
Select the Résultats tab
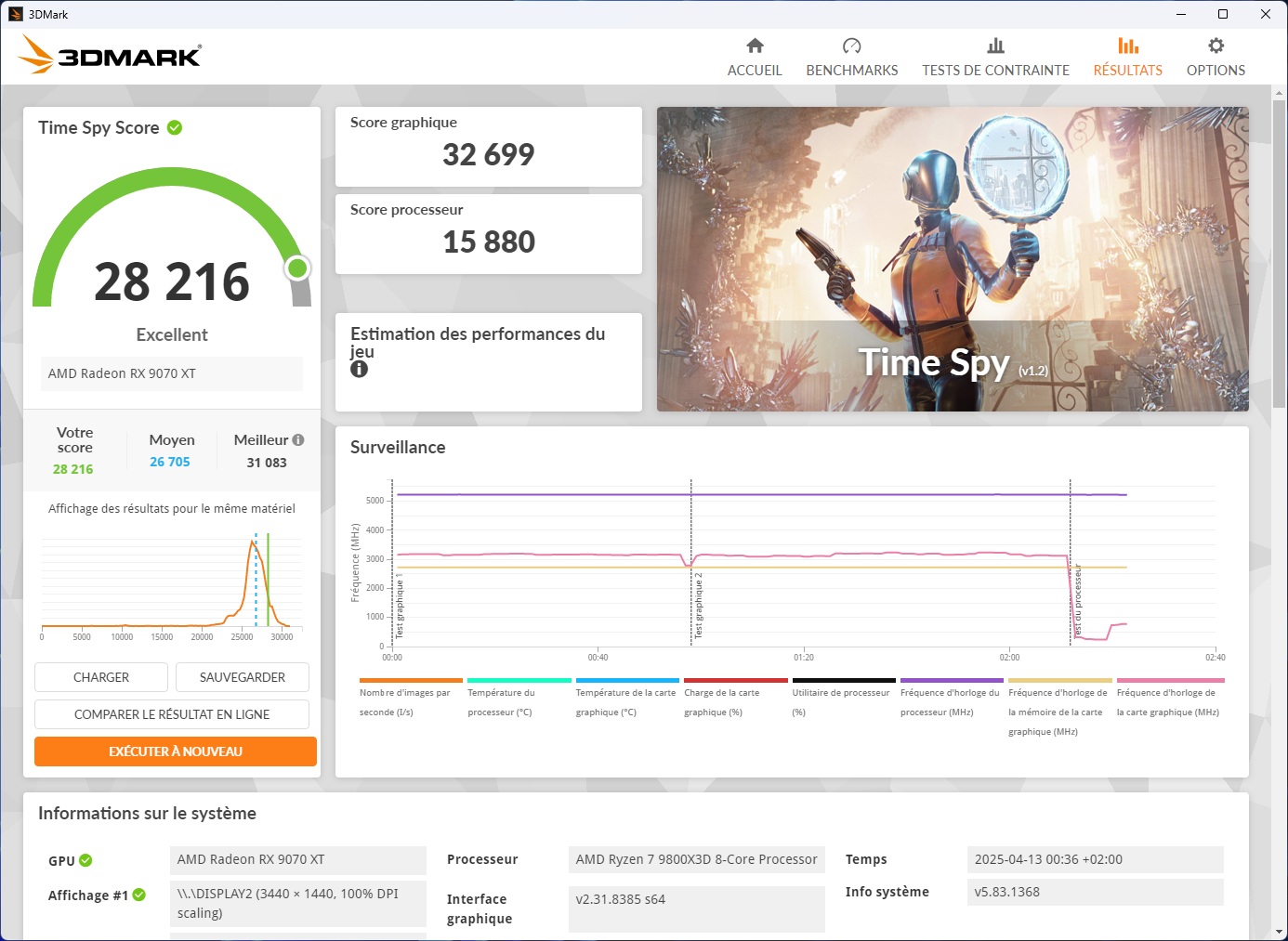pos(1127,57)
